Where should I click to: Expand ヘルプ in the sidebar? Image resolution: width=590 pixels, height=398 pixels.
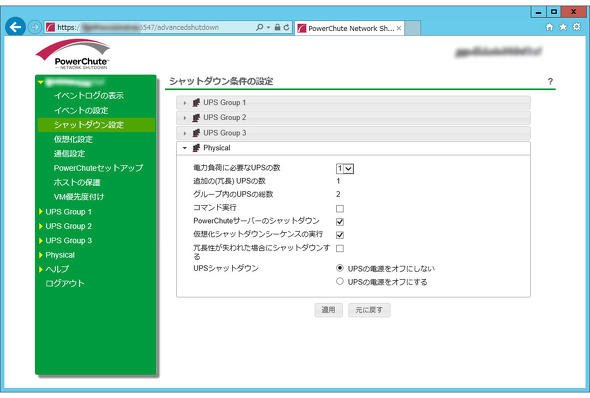click(x=41, y=269)
